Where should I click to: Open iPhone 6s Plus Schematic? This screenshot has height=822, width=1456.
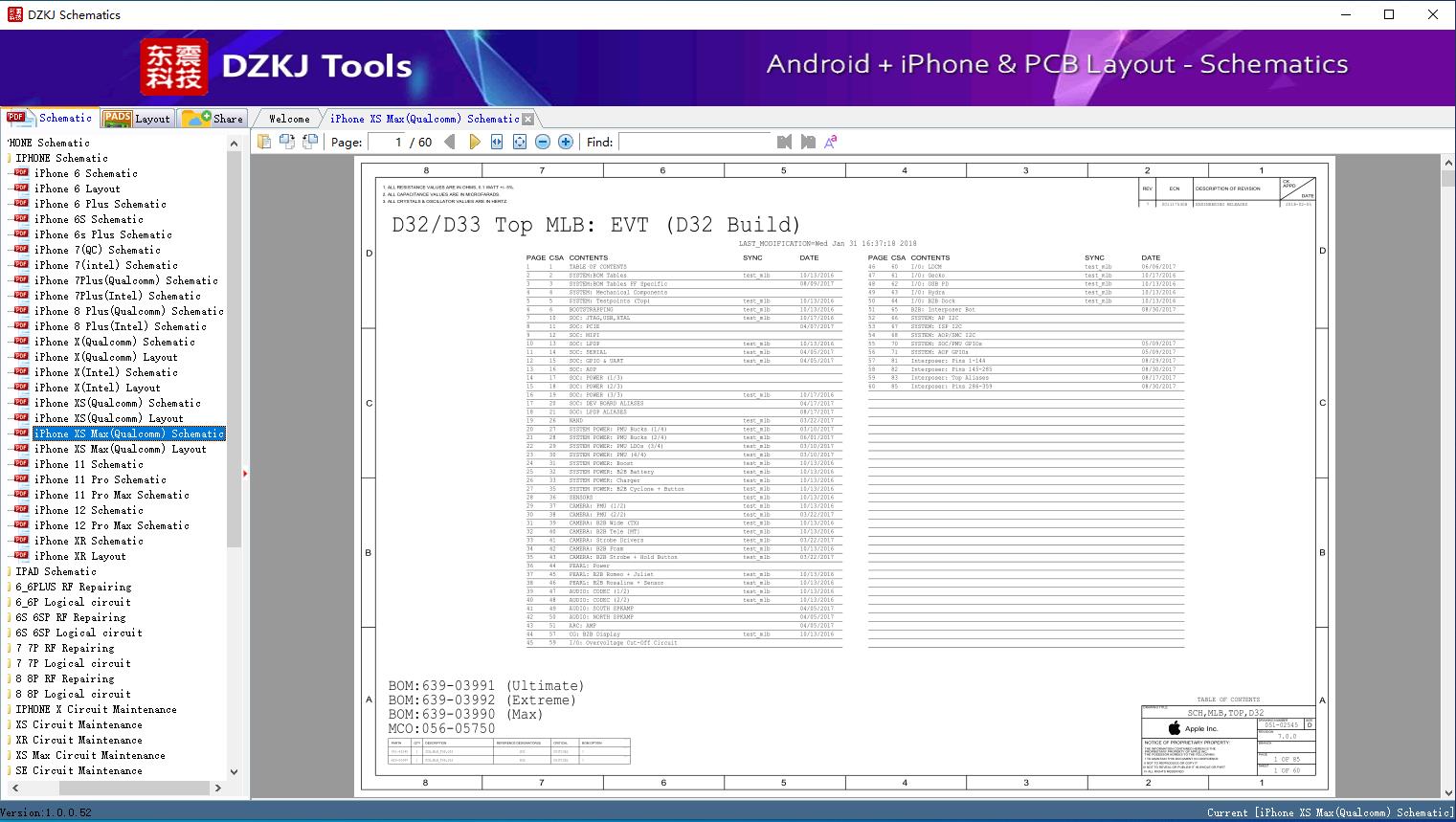(x=103, y=234)
